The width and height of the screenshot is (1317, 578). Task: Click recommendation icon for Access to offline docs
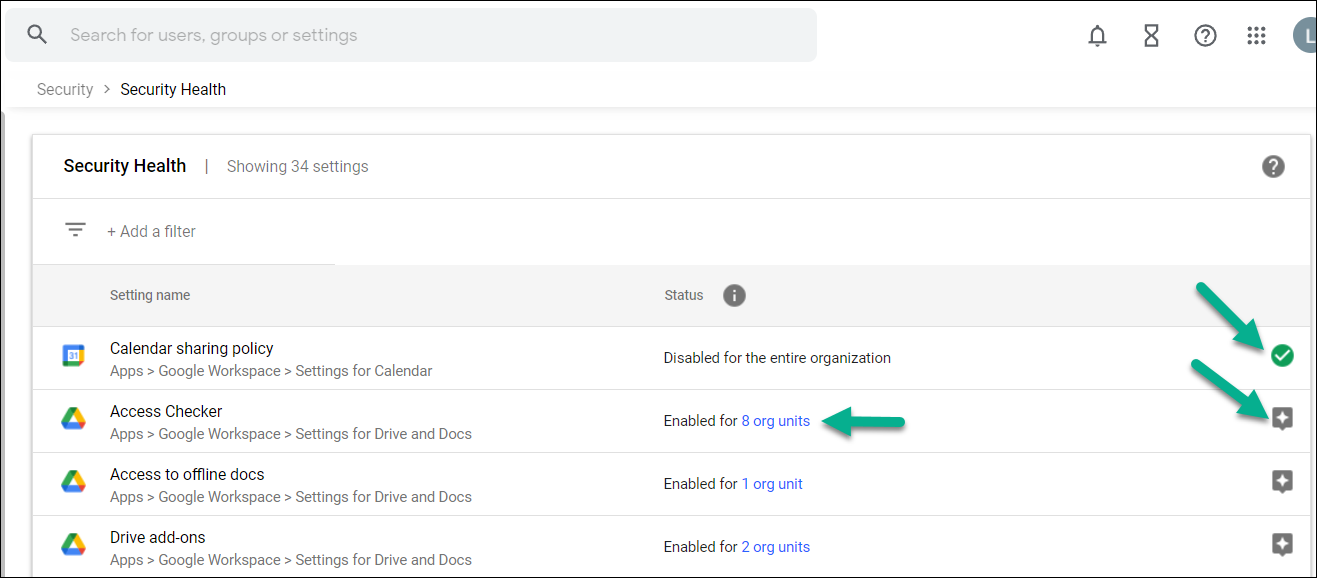pos(1282,482)
